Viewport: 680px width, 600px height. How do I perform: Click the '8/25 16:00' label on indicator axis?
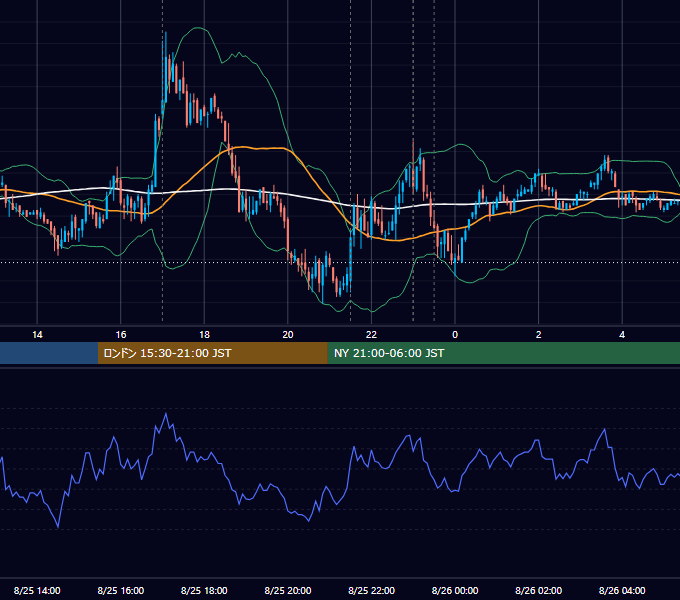pos(121,590)
